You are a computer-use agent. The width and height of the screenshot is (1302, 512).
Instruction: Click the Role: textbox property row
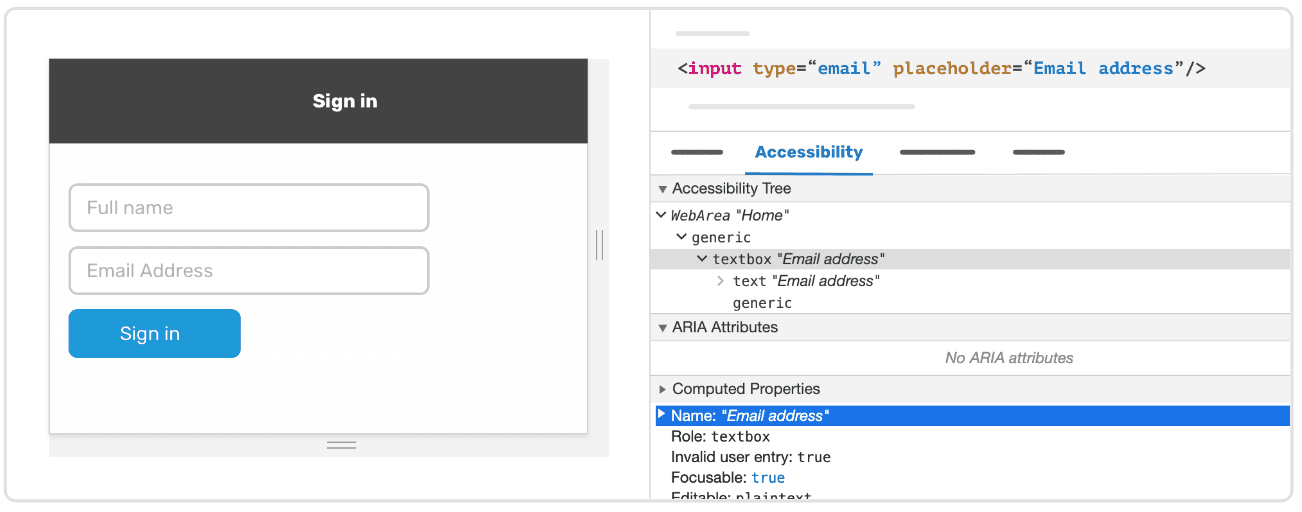tap(720, 437)
